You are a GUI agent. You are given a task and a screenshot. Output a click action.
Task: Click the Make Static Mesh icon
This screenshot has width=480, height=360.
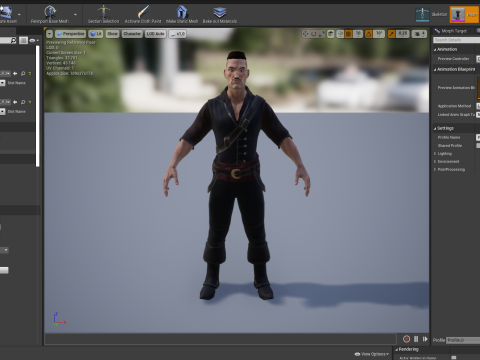tap(182, 12)
